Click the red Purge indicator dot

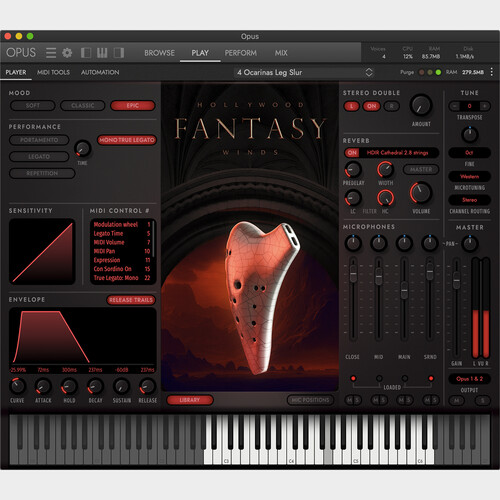coord(422,72)
